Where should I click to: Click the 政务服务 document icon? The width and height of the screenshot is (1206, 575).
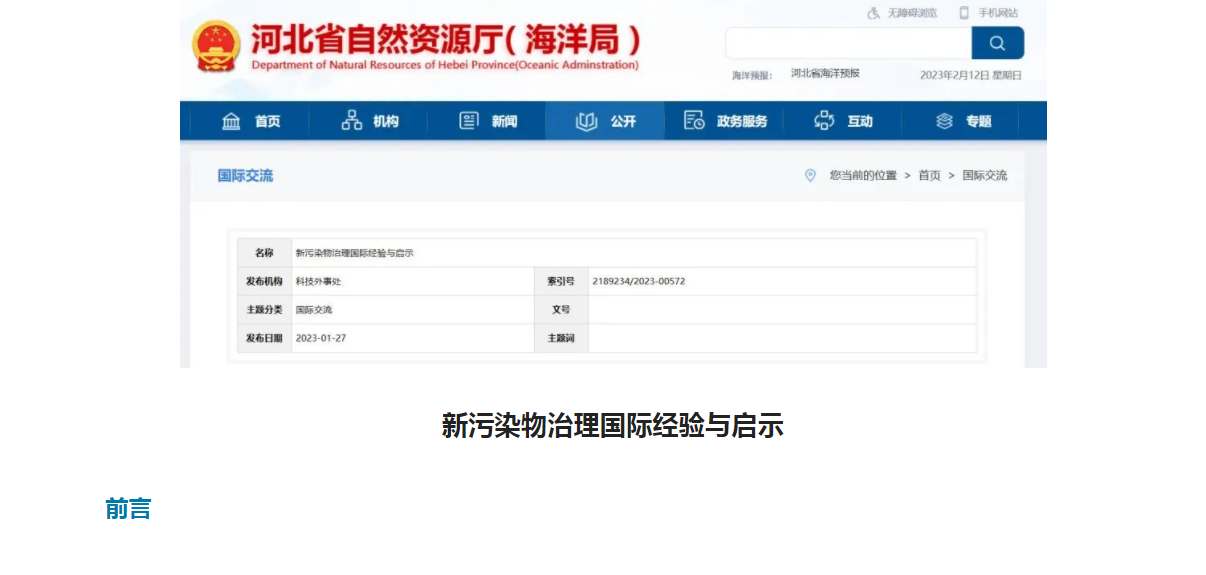(x=694, y=121)
